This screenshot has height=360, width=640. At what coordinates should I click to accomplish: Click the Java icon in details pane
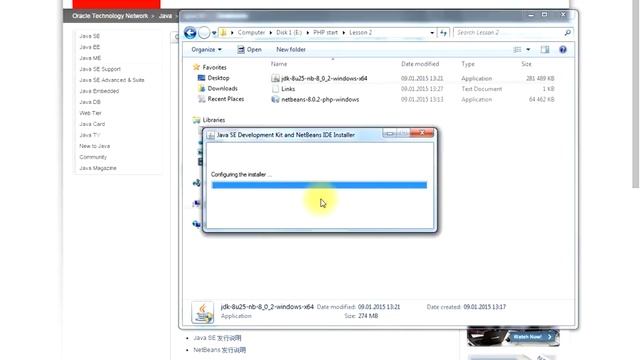[202, 313]
